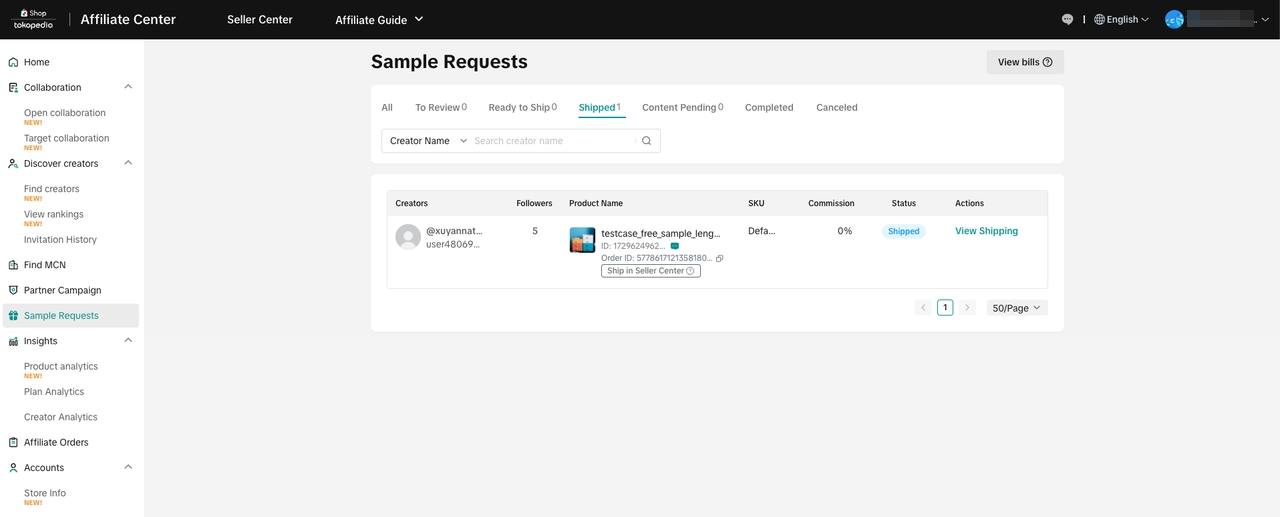Image resolution: width=1280 pixels, height=517 pixels.
Task: Open the English language selector
Action: 1121,19
